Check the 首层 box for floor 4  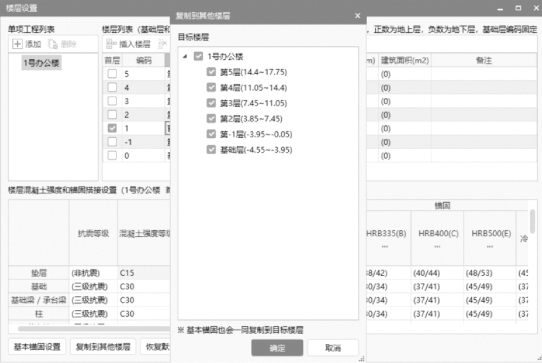(112, 87)
